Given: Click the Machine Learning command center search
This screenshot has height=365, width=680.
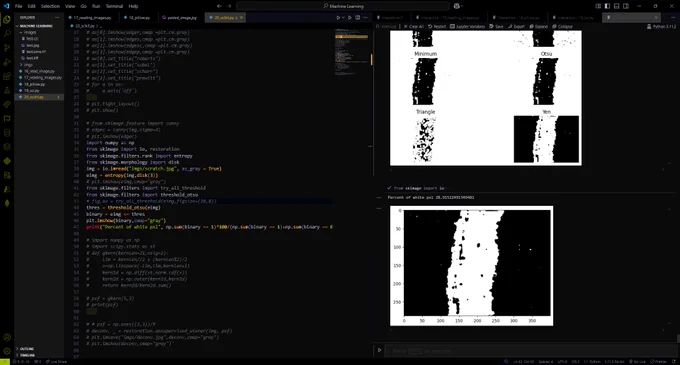Looking at the screenshot, I should tap(343, 6).
